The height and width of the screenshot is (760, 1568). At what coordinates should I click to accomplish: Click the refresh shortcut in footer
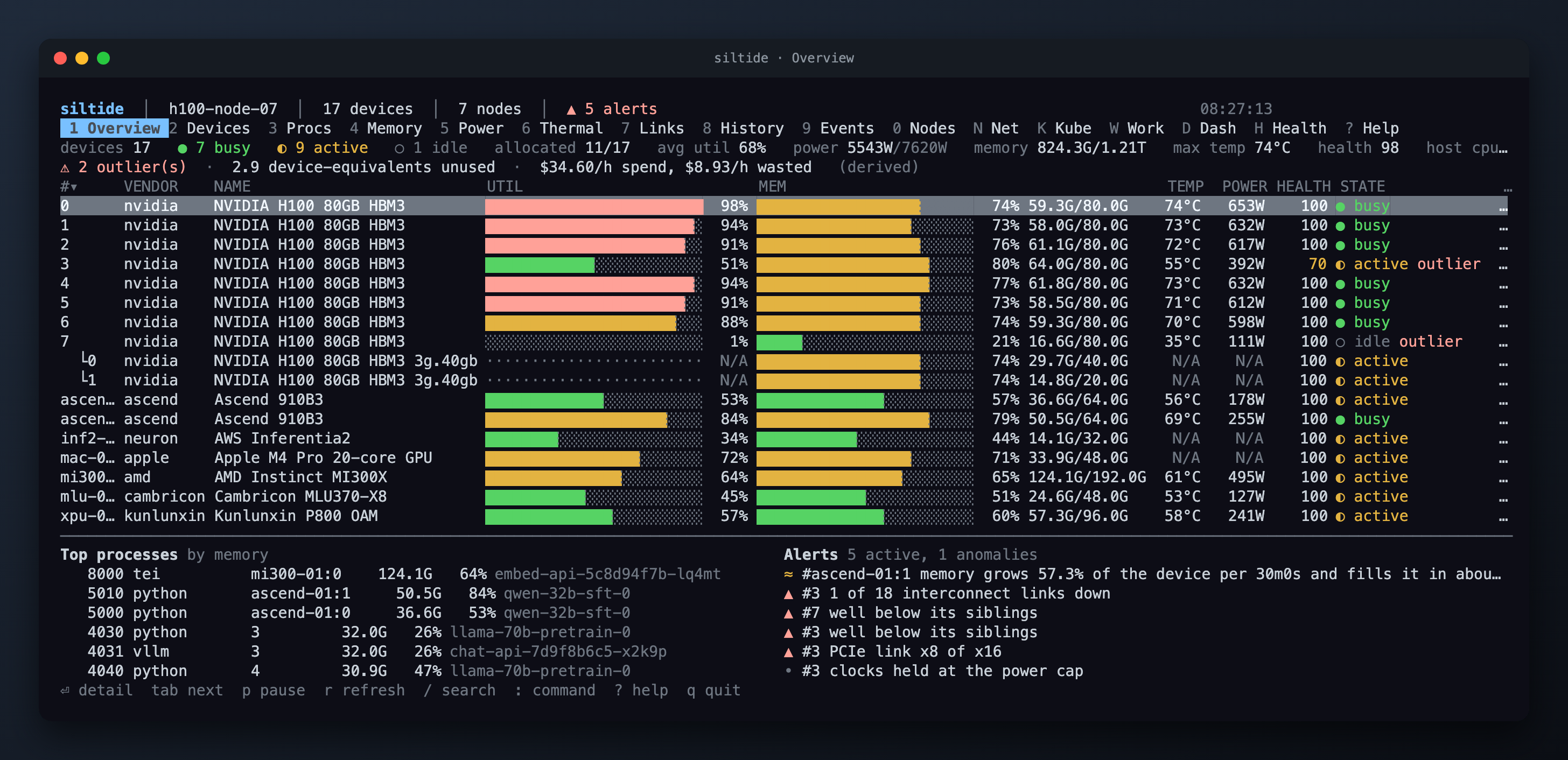(364, 691)
